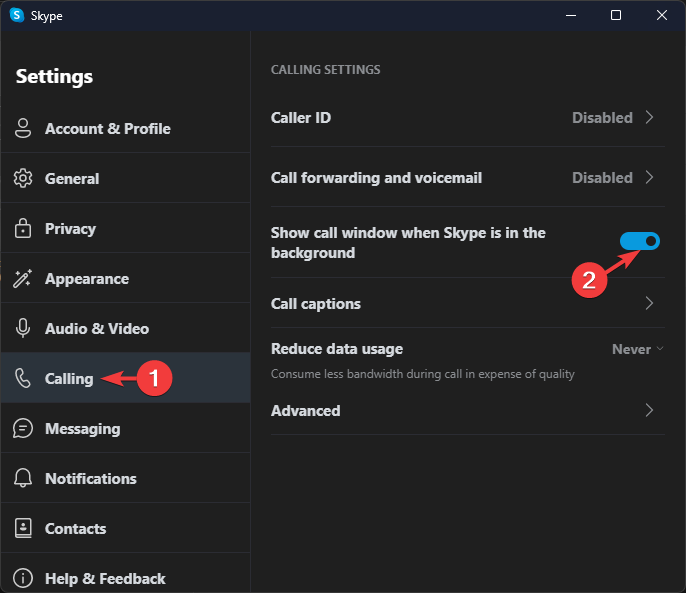
Task: Click the Reduce data usage label
Action: point(337,349)
